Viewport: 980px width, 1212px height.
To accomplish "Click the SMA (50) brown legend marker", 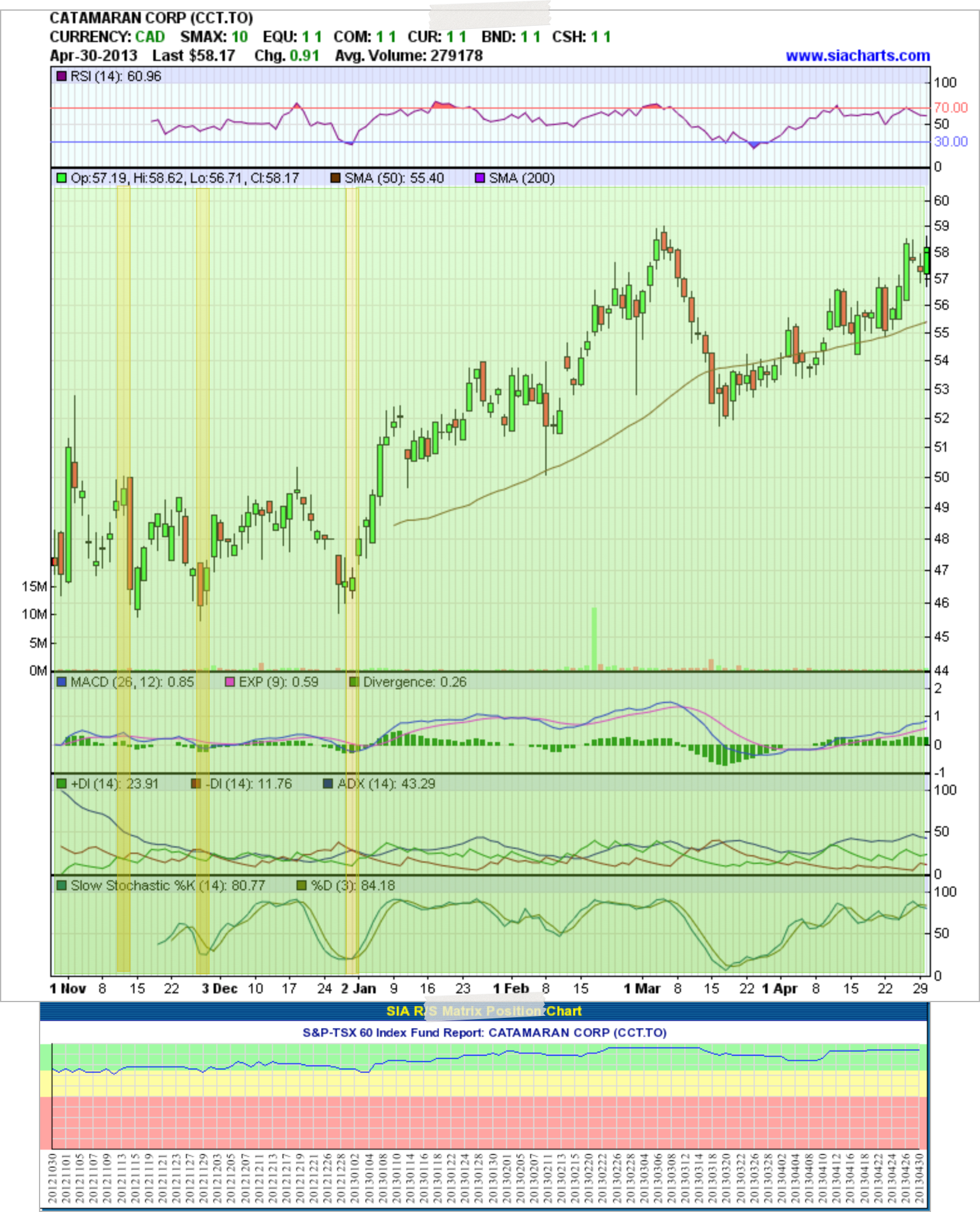I will 335,178.
